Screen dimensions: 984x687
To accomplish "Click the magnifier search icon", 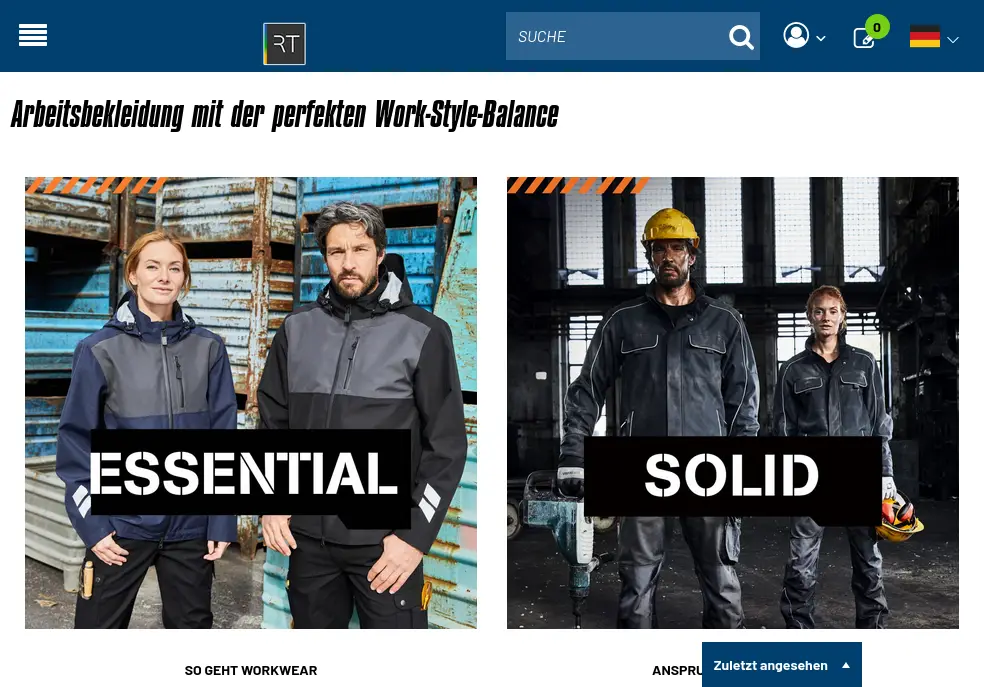I will point(741,37).
